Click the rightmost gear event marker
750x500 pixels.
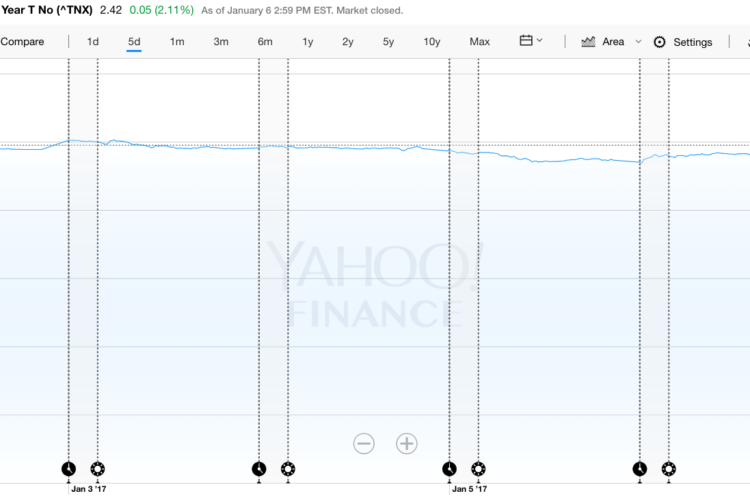click(669, 469)
